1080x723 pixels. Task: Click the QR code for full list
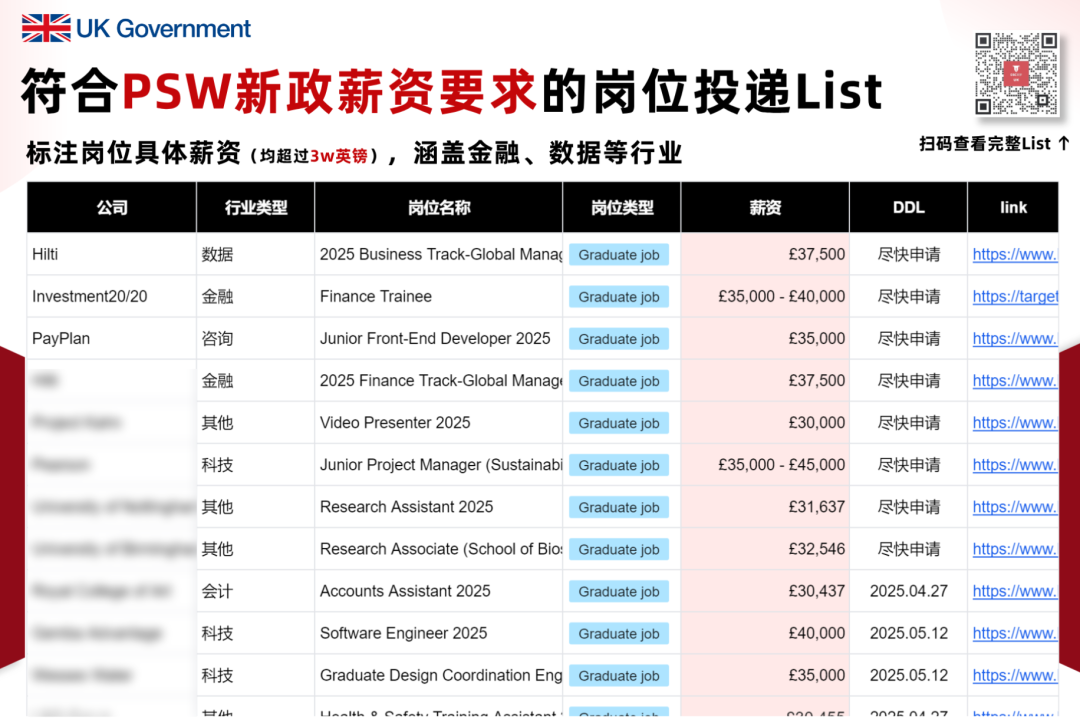(x=1016, y=73)
